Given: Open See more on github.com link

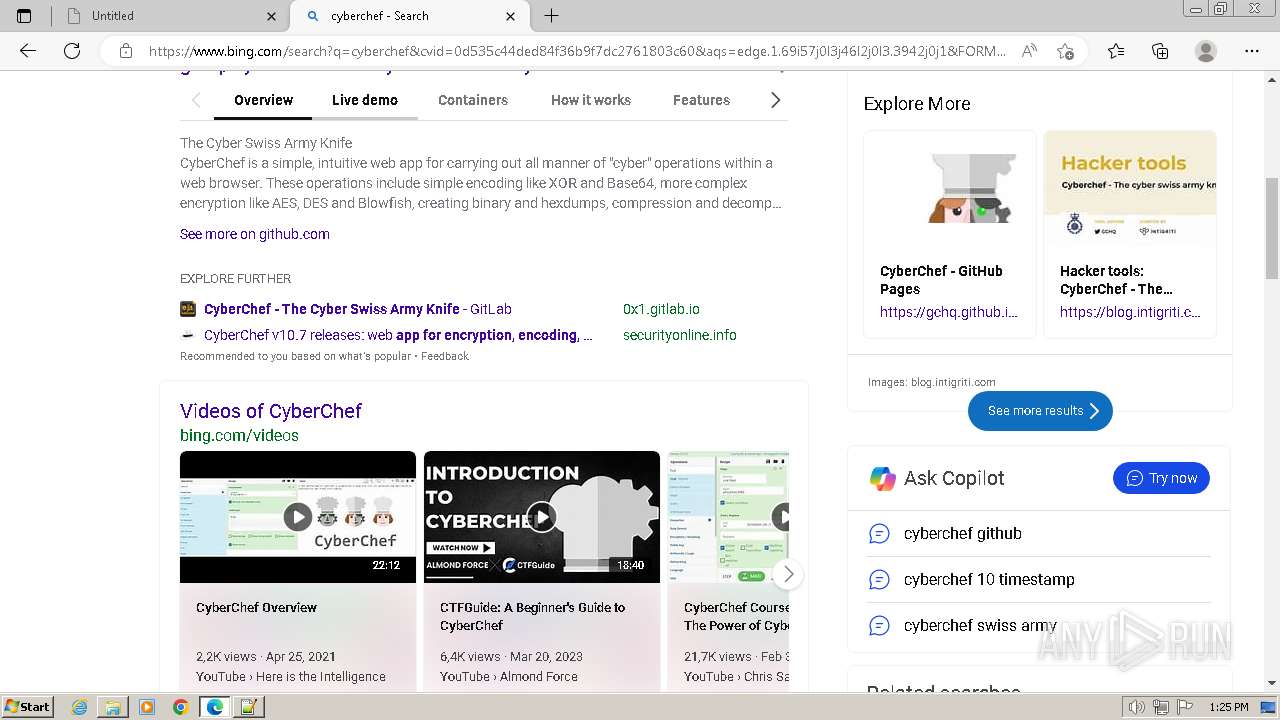Looking at the screenshot, I should [255, 234].
